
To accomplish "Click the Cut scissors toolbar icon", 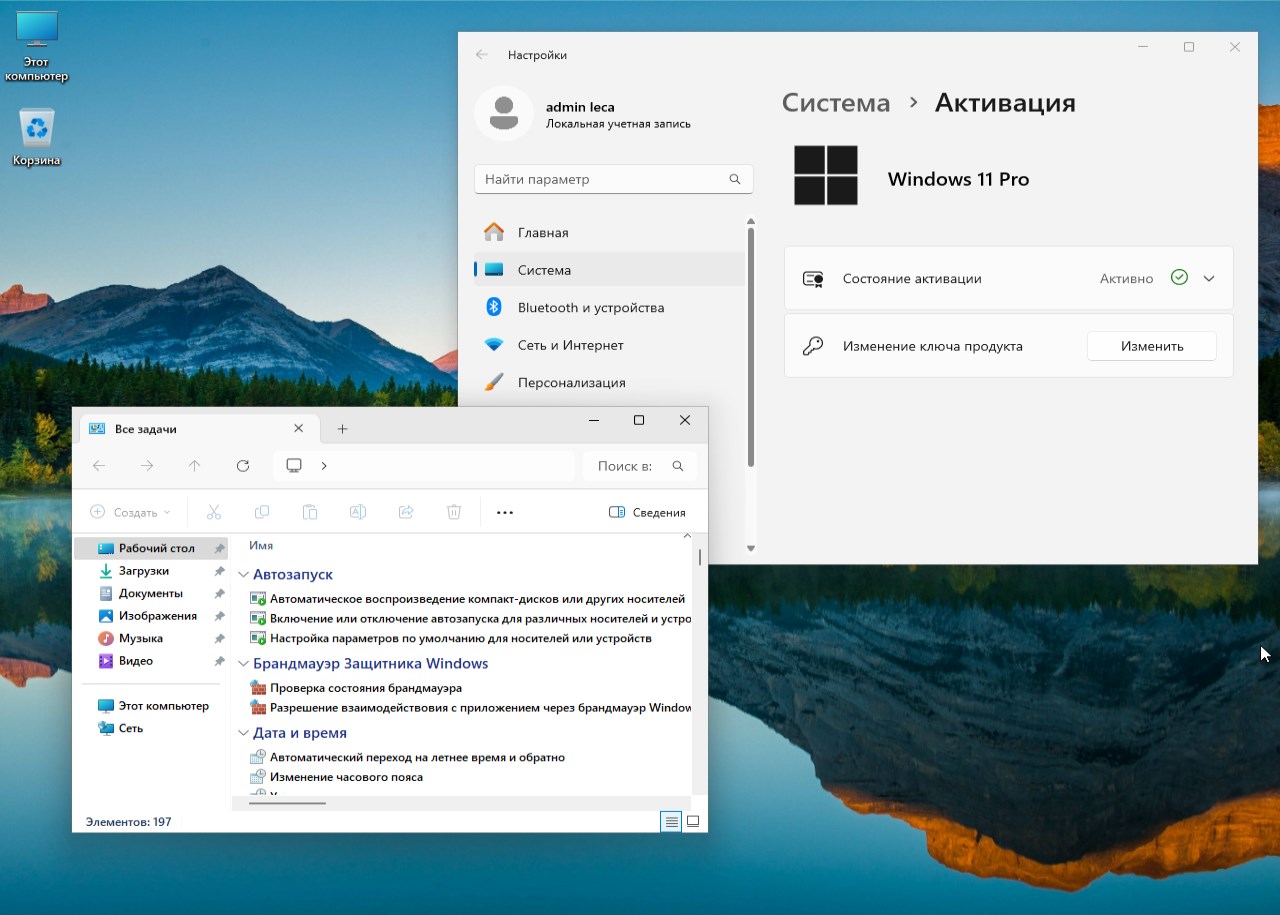I will [x=214, y=512].
